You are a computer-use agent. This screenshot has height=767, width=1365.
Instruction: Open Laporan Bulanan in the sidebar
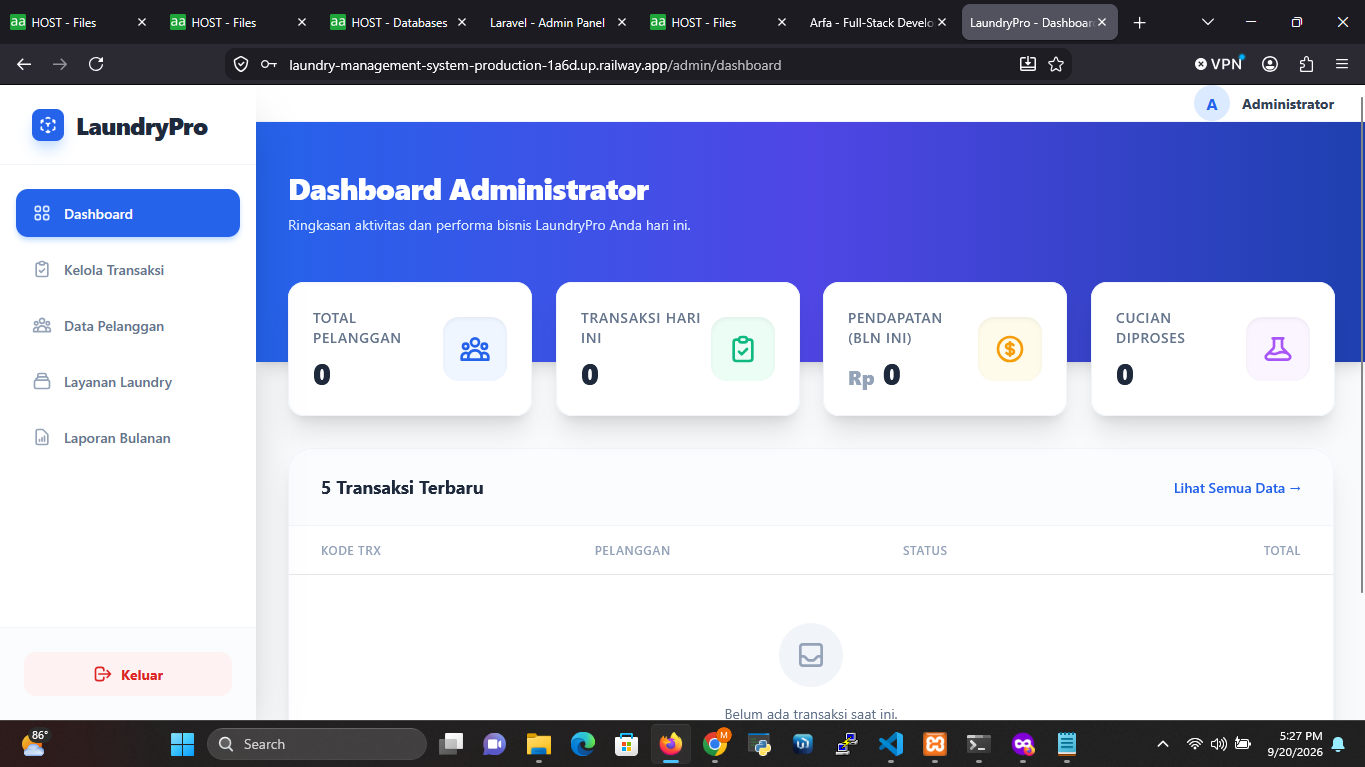tap(128, 438)
